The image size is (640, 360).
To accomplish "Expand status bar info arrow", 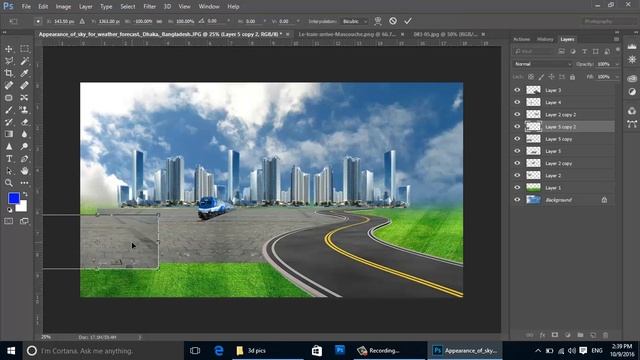I will pyautogui.click(x=140, y=338).
